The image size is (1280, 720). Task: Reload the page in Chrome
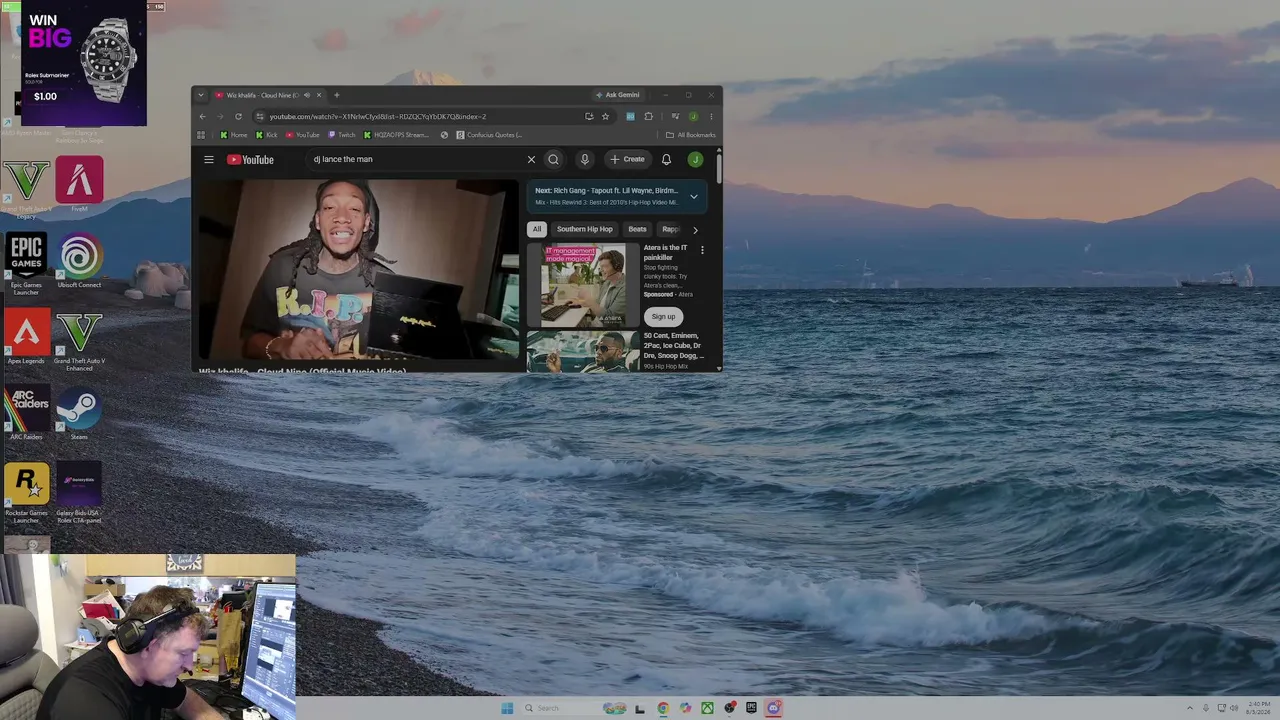(x=238, y=116)
